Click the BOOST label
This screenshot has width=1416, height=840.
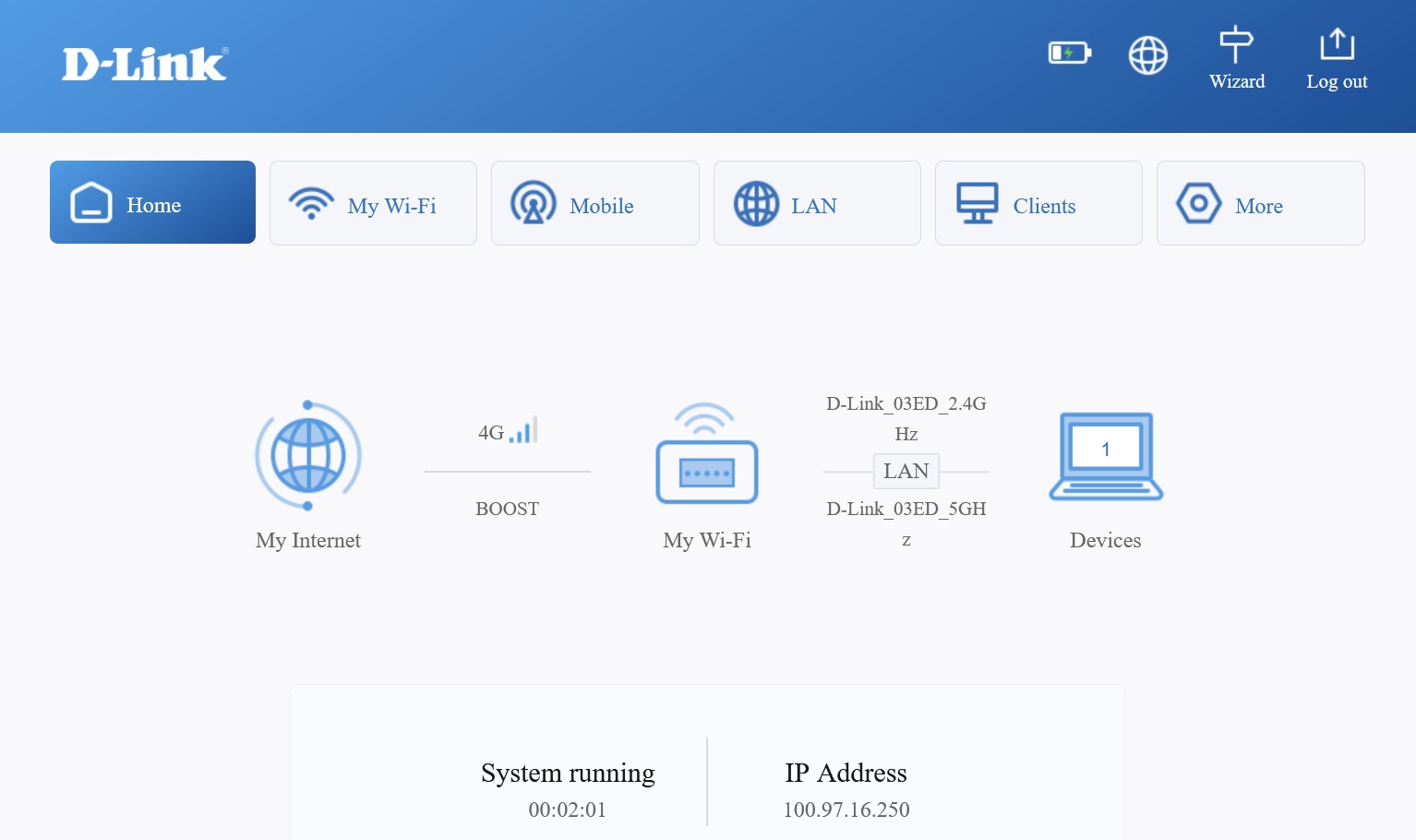(x=507, y=508)
